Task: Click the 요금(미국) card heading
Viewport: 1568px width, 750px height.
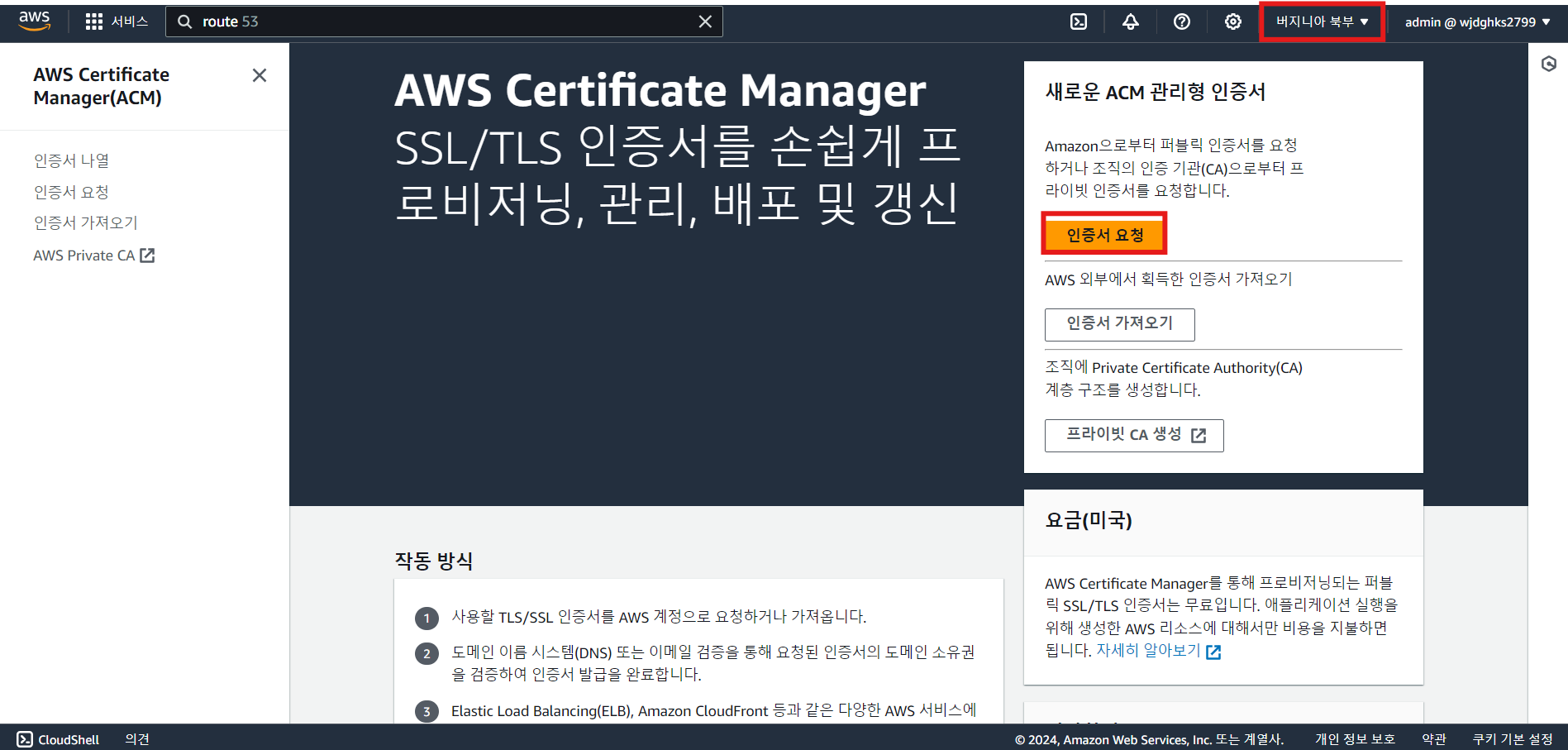Action: point(1089,520)
